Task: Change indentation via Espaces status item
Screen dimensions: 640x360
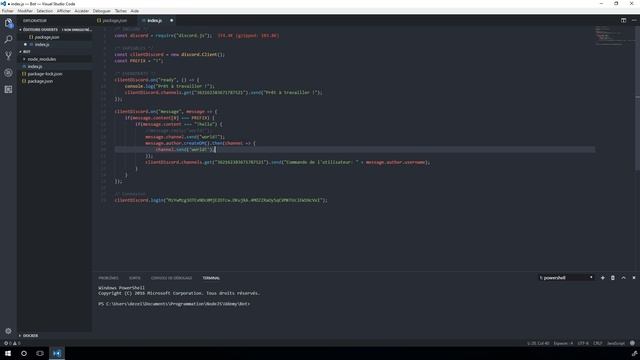Action: coord(563,343)
